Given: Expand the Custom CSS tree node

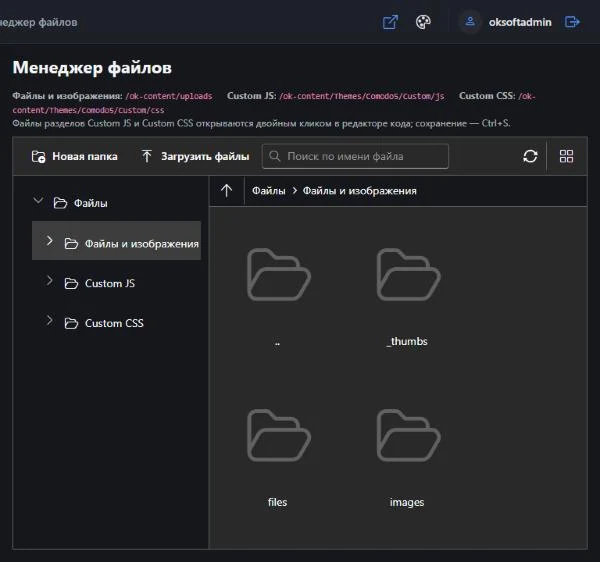Looking at the screenshot, I should click(x=50, y=320).
